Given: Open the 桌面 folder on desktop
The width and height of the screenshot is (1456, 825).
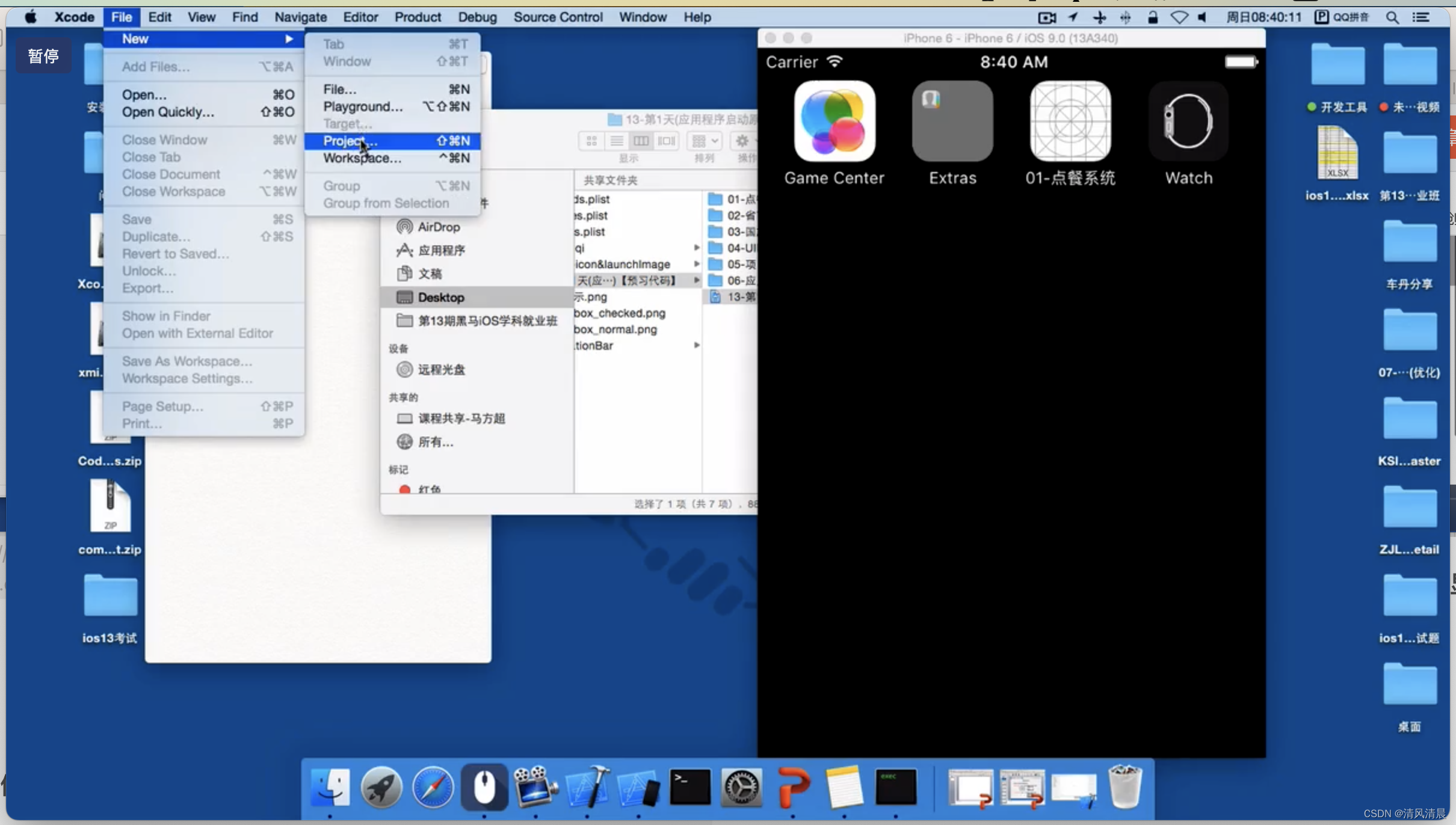Looking at the screenshot, I should 1409,684.
